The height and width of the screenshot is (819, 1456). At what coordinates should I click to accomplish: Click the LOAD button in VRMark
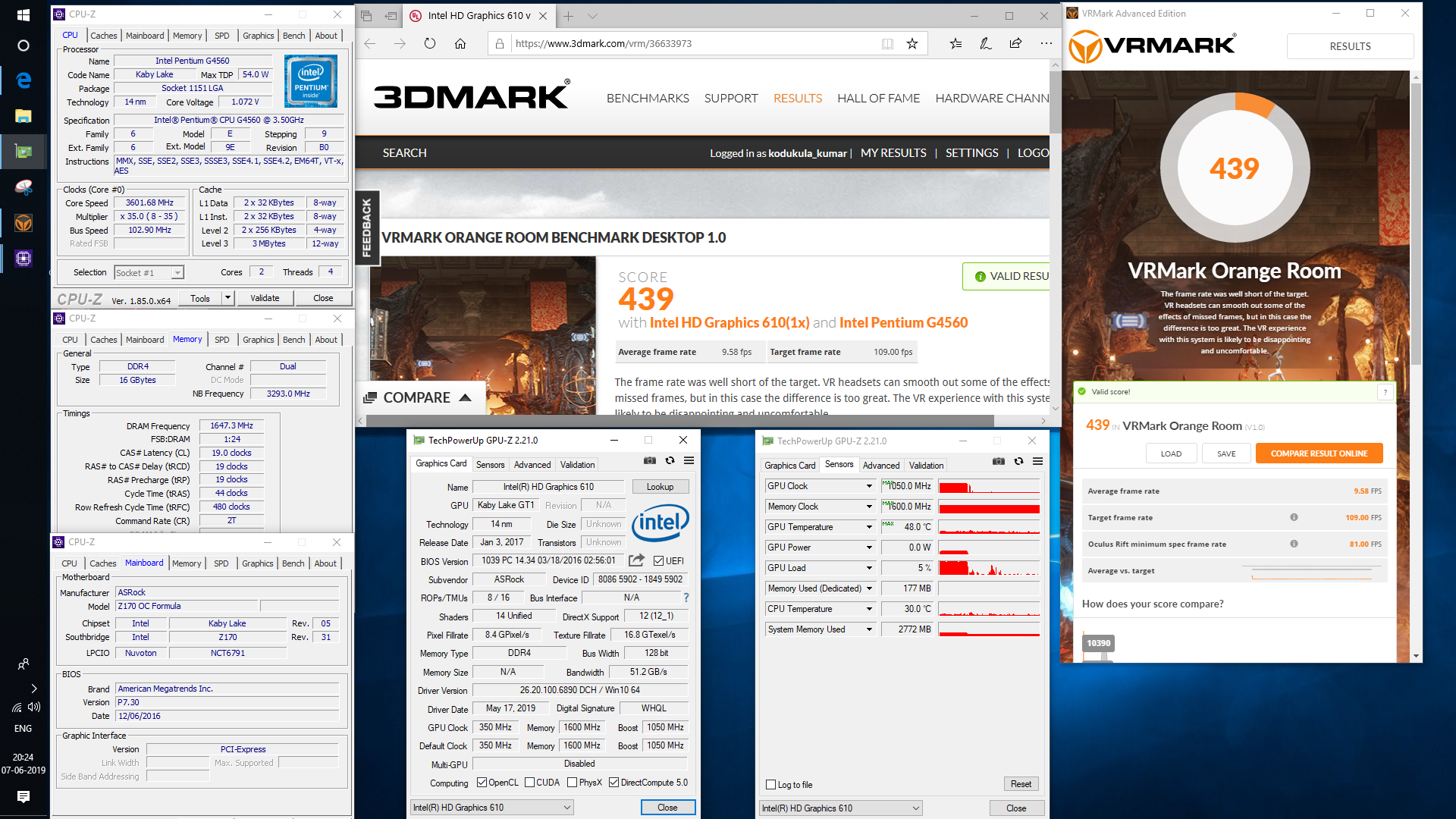[1171, 453]
